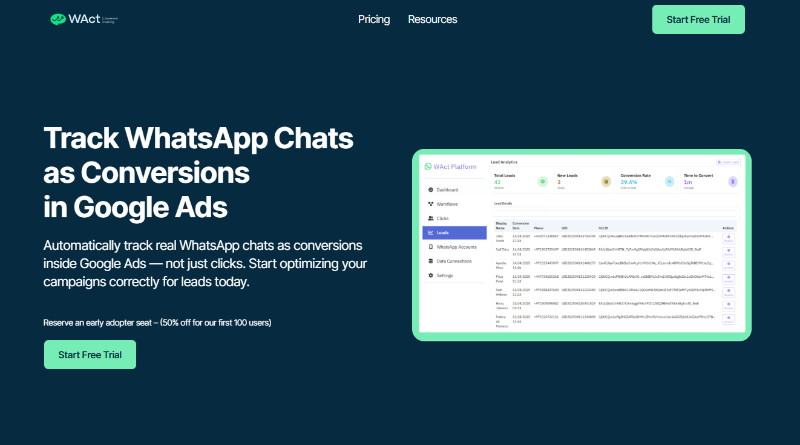Select the highlighted Leads sidebar item

click(452, 231)
